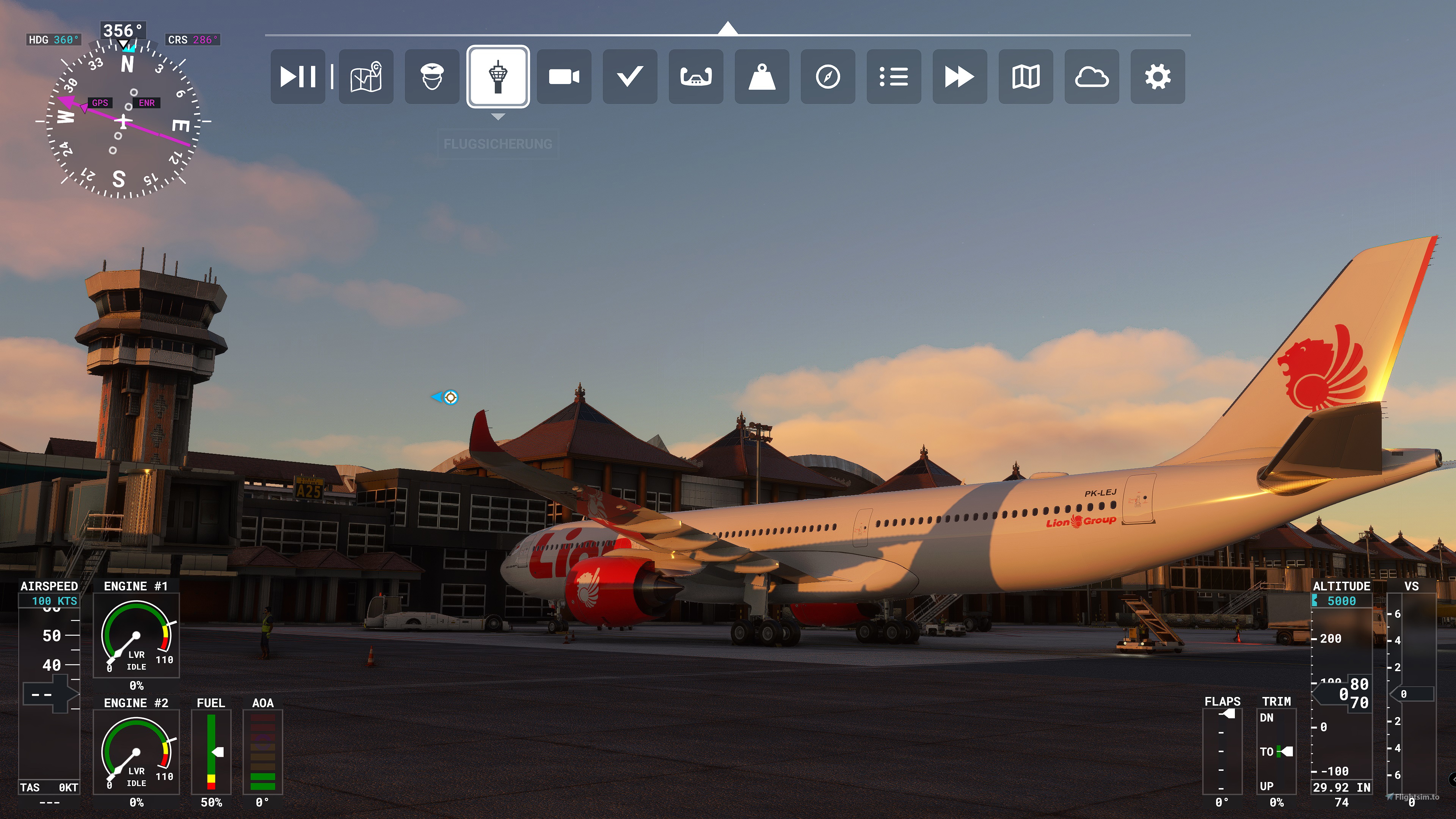Click the CRS 286° readout
The width and height of the screenshot is (1456, 819).
point(193,39)
